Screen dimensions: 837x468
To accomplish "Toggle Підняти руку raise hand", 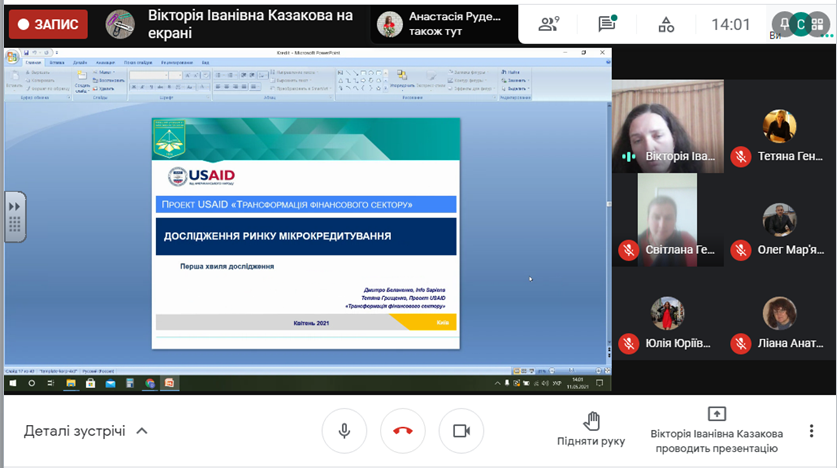I will [591, 429].
